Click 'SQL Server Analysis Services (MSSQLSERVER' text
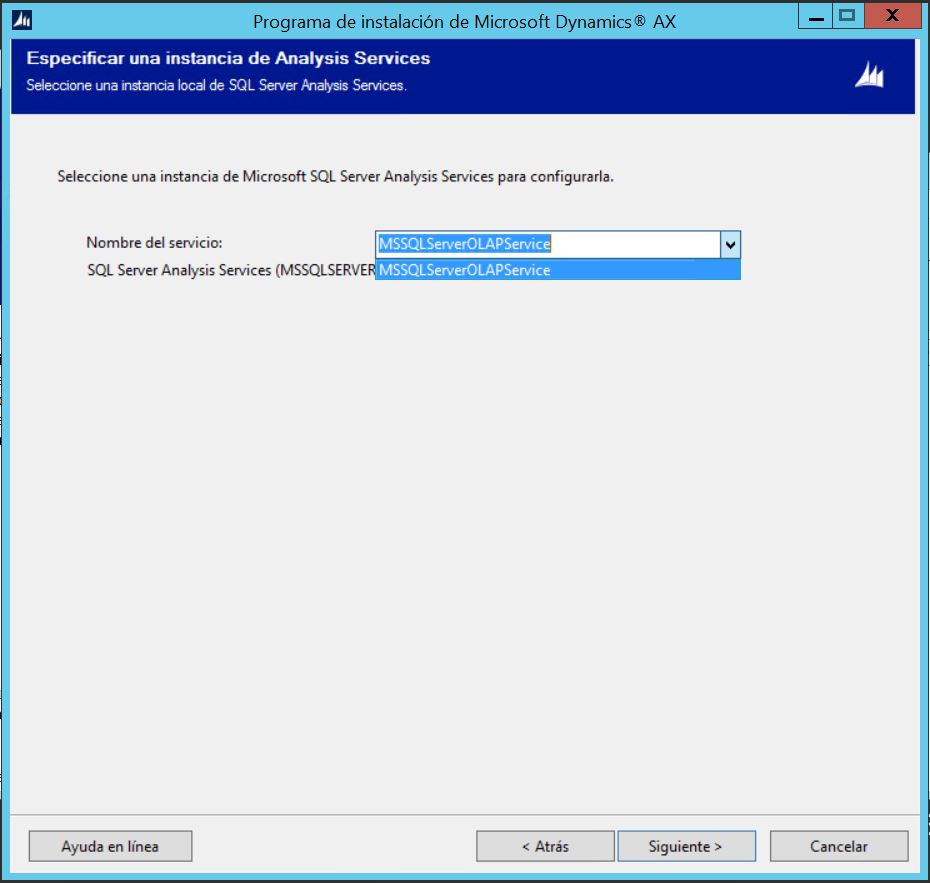 pos(231,270)
